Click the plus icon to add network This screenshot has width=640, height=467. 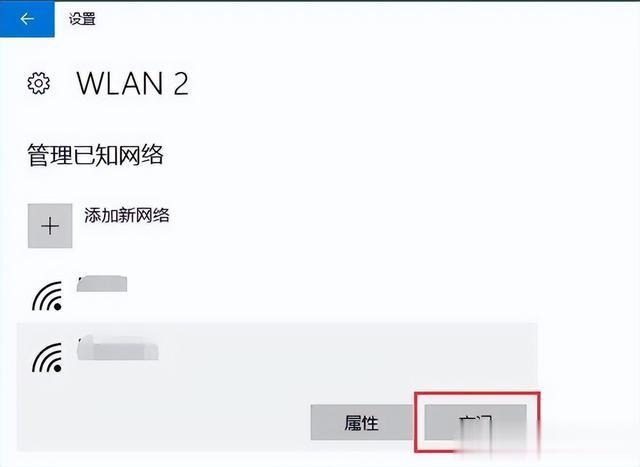pos(50,226)
